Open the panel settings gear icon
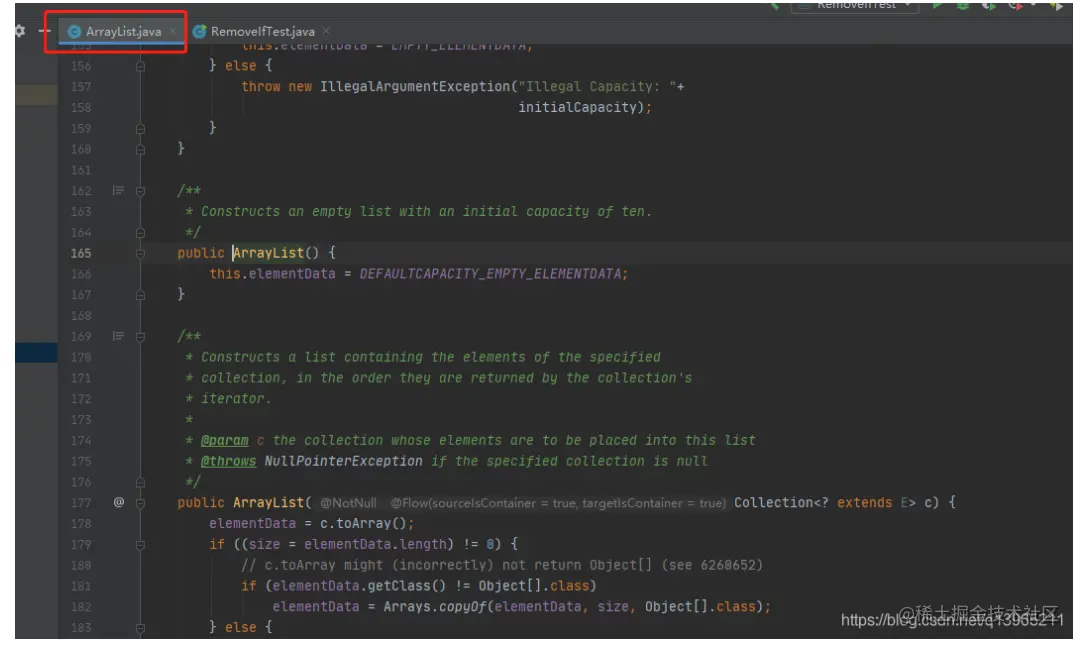The image size is (1080, 645). pyautogui.click(x=20, y=31)
